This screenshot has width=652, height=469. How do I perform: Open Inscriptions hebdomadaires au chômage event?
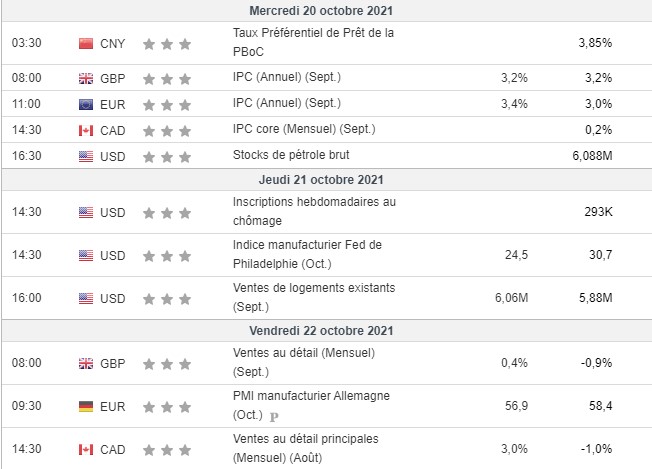(x=314, y=211)
